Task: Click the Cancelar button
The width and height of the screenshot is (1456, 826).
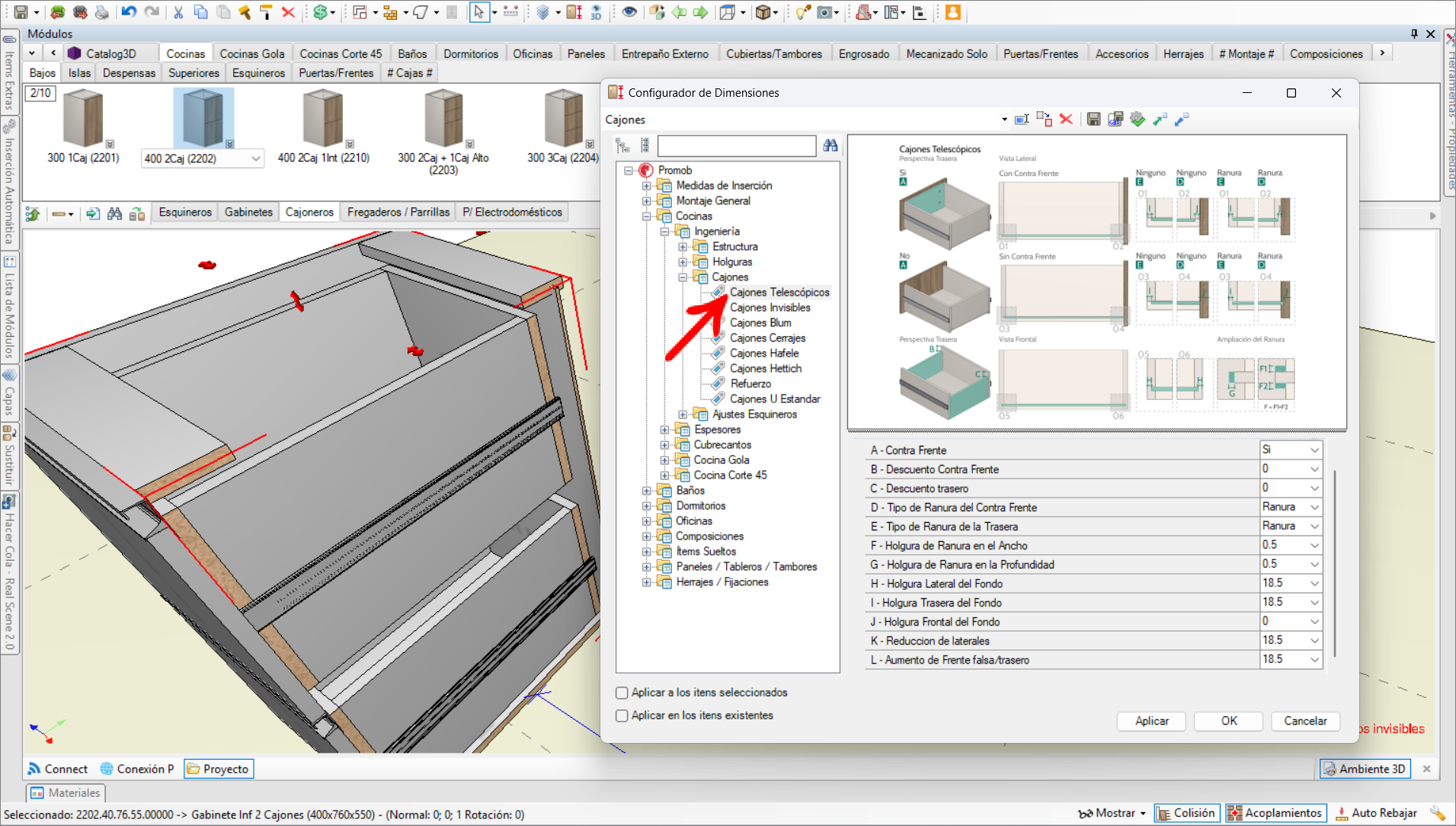Action: coord(1304,721)
